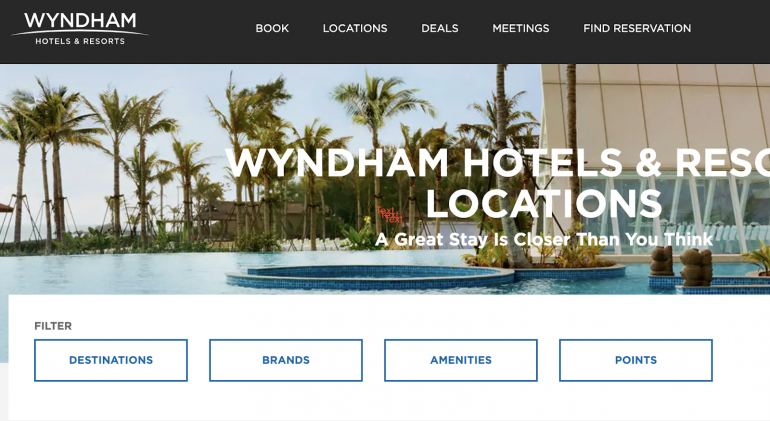770x421 pixels.
Task: Open the FIND RESERVATION link
Action: click(637, 28)
